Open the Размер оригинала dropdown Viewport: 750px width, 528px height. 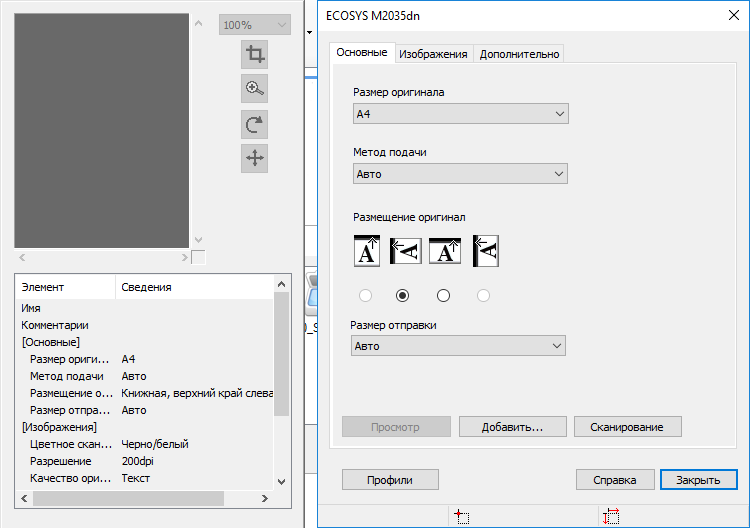460,114
